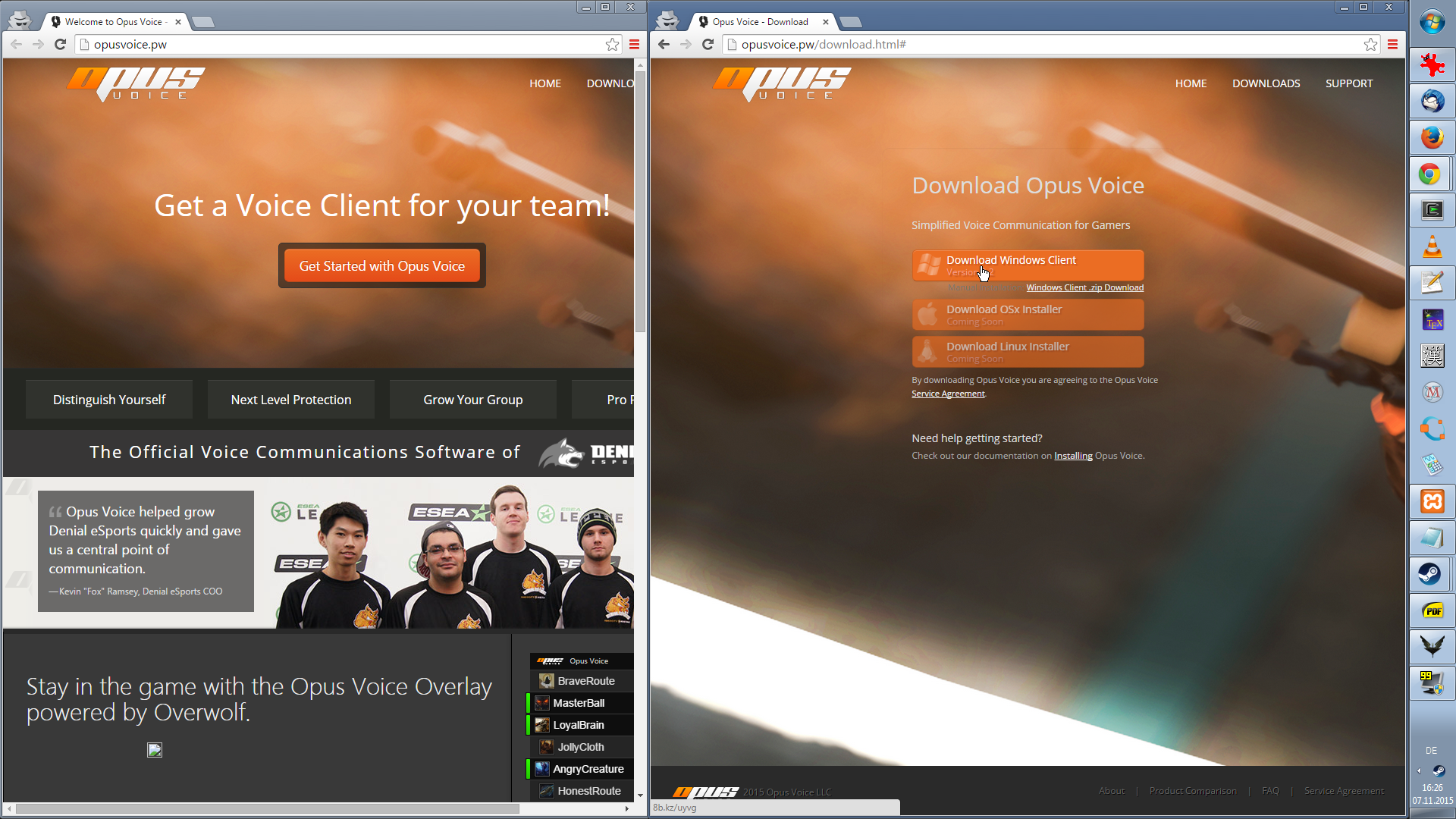1456x819 pixels.
Task: Open Chrome menu in right window
Action: pyautogui.click(x=1392, y=45)
